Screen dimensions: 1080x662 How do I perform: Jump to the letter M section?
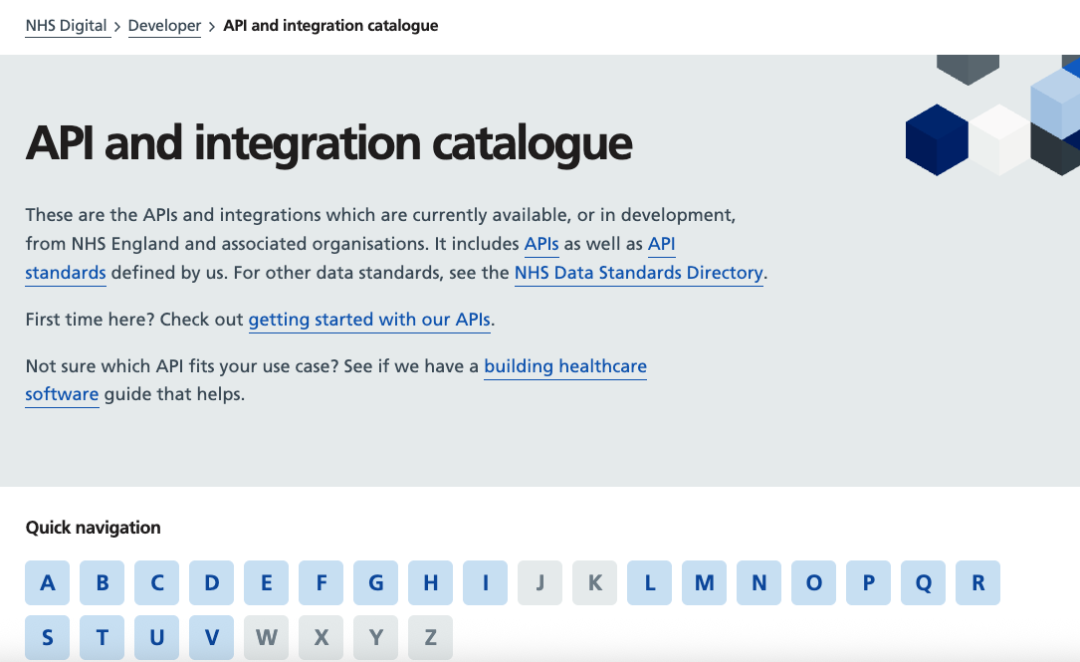(704, 583)
